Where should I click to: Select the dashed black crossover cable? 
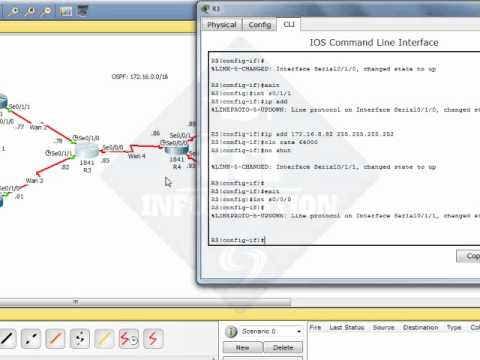point(31,338)
